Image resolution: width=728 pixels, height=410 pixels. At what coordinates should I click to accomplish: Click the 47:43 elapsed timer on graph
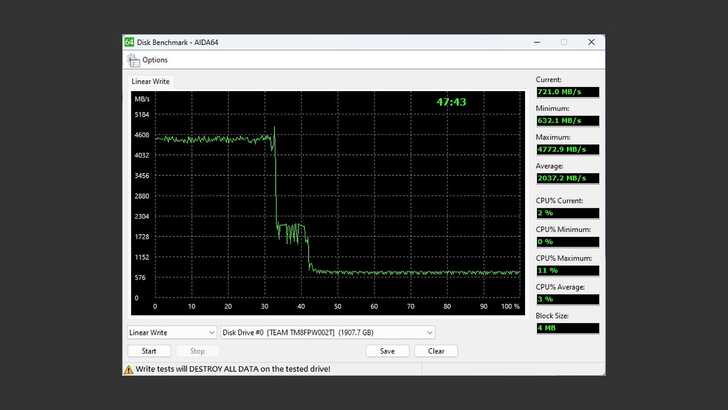pos(451,101)
